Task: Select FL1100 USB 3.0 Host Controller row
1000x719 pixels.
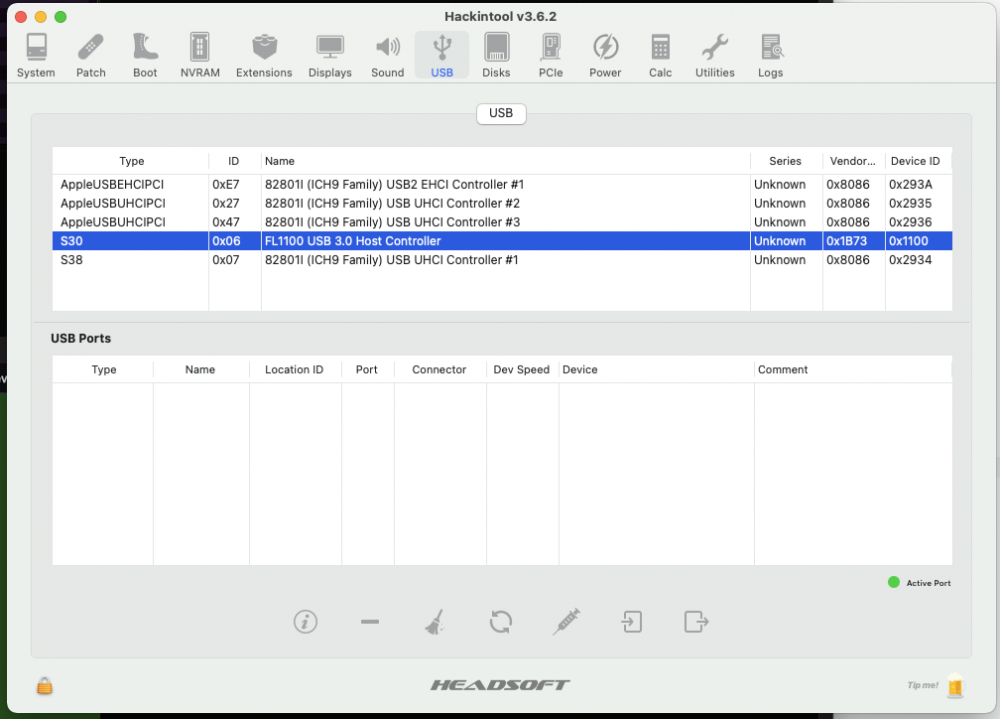Action: point(502,241)
